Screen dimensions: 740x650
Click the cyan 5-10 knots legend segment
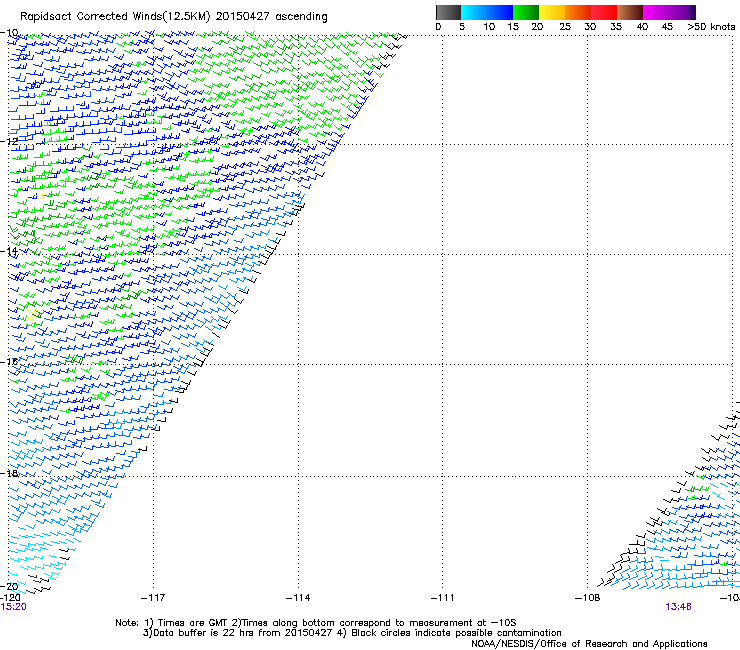474,12
